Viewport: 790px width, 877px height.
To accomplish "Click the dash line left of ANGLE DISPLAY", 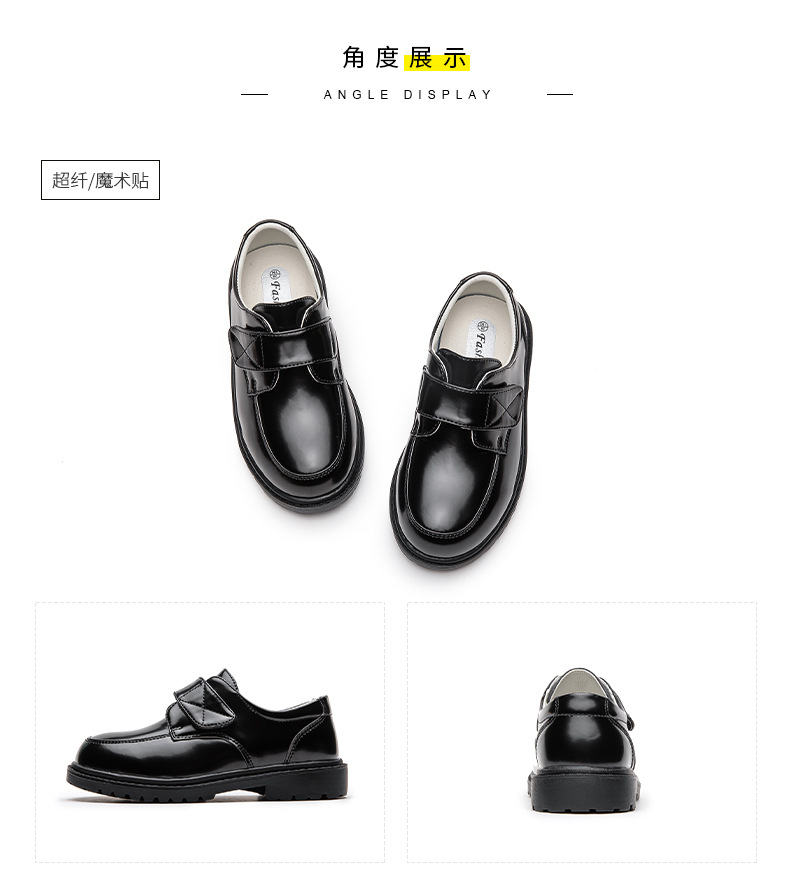I will (x=255, y=95).
